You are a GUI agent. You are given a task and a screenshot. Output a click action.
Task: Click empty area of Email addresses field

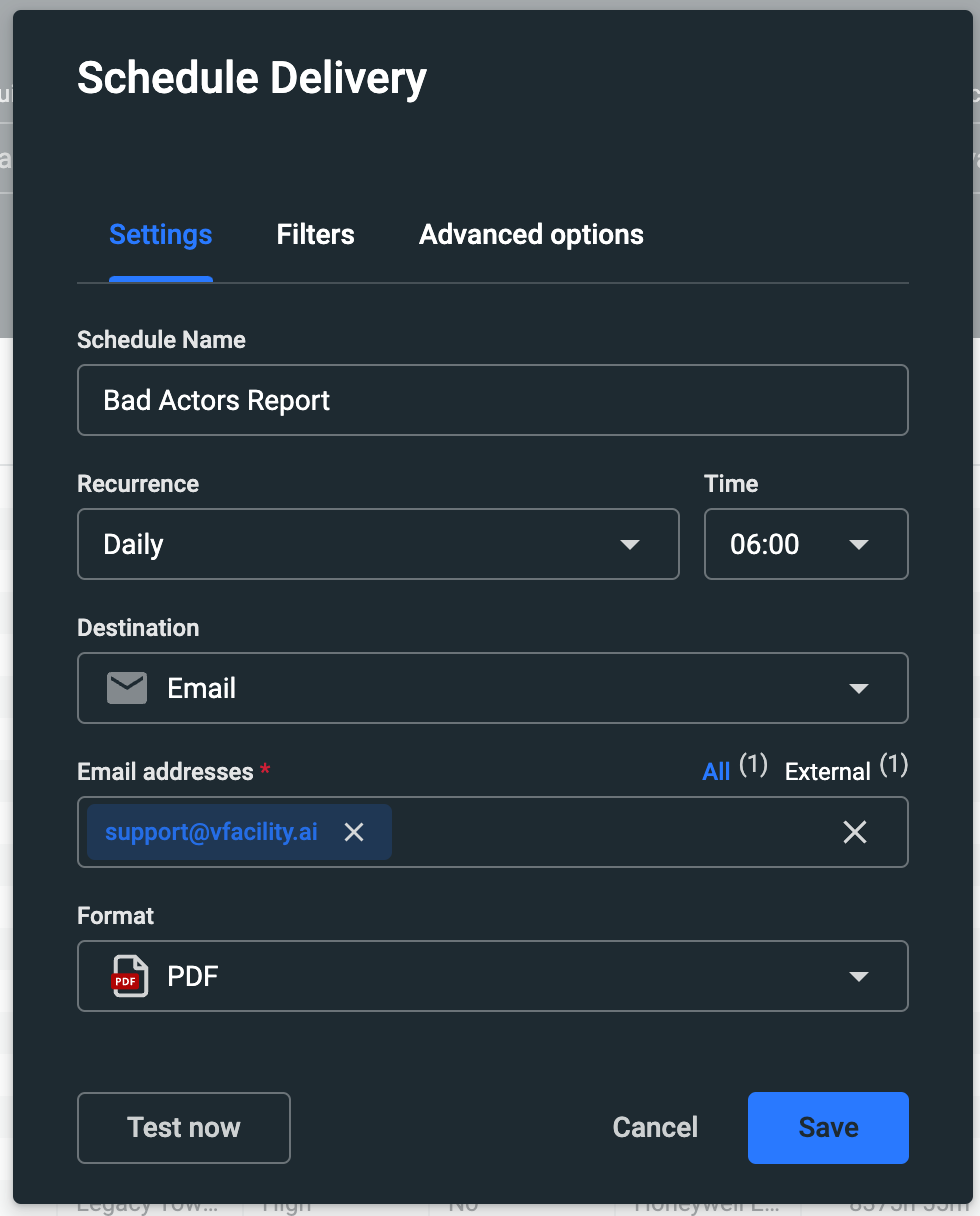(x=610, y=832)
